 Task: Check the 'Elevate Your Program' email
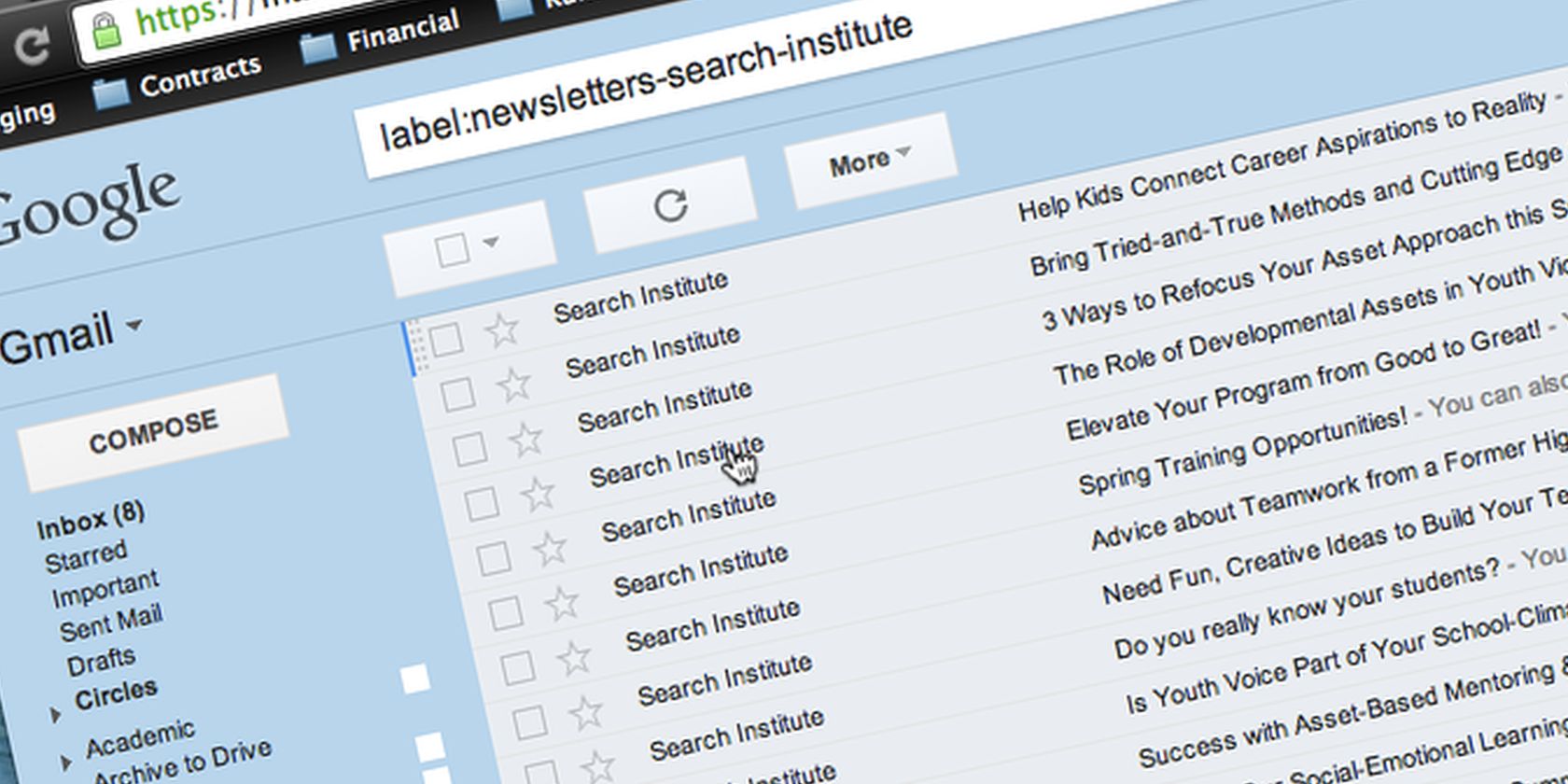pyautogui.click(x=495, y=559)
